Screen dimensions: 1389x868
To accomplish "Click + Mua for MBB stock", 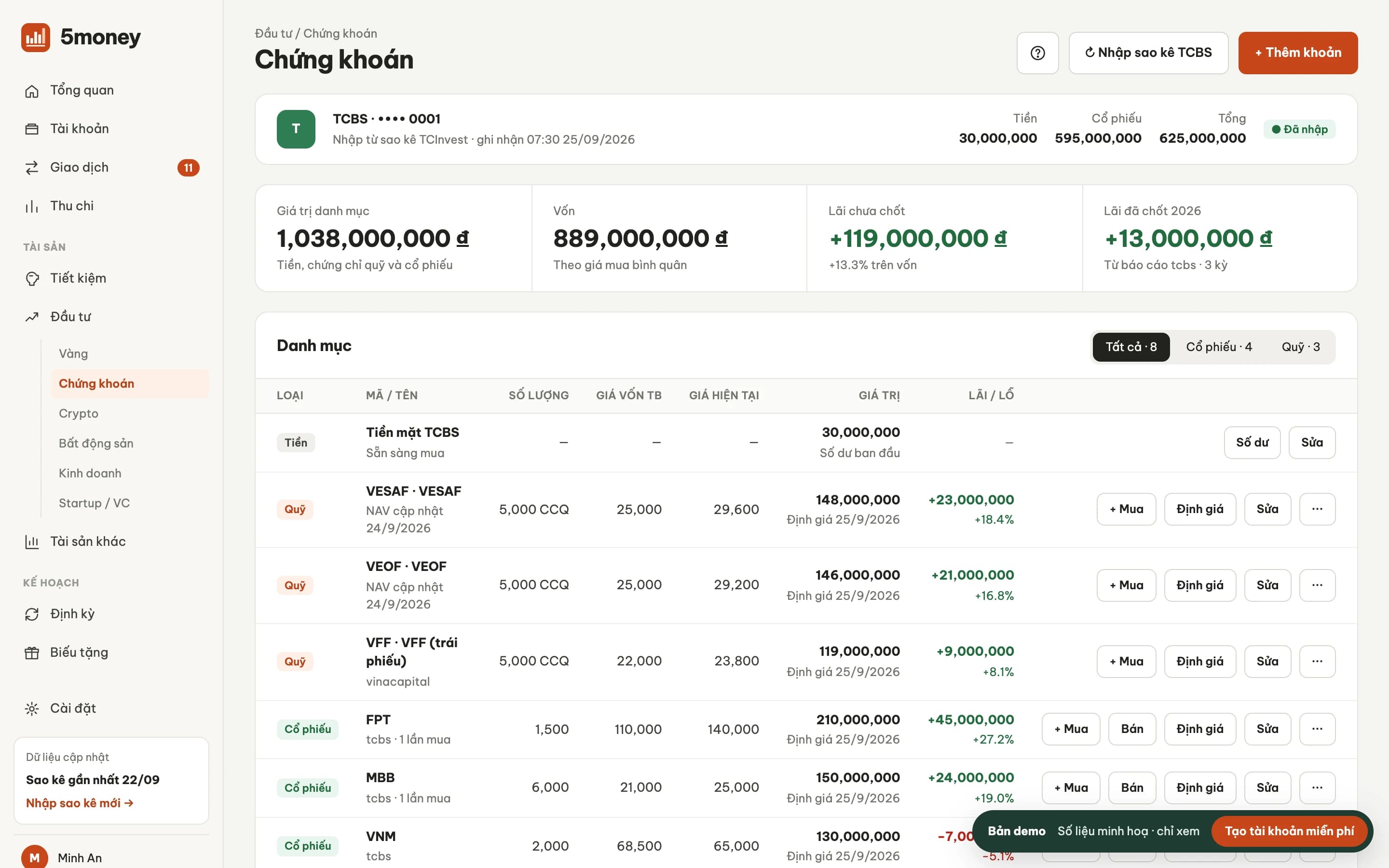I will pos(1071,787).
